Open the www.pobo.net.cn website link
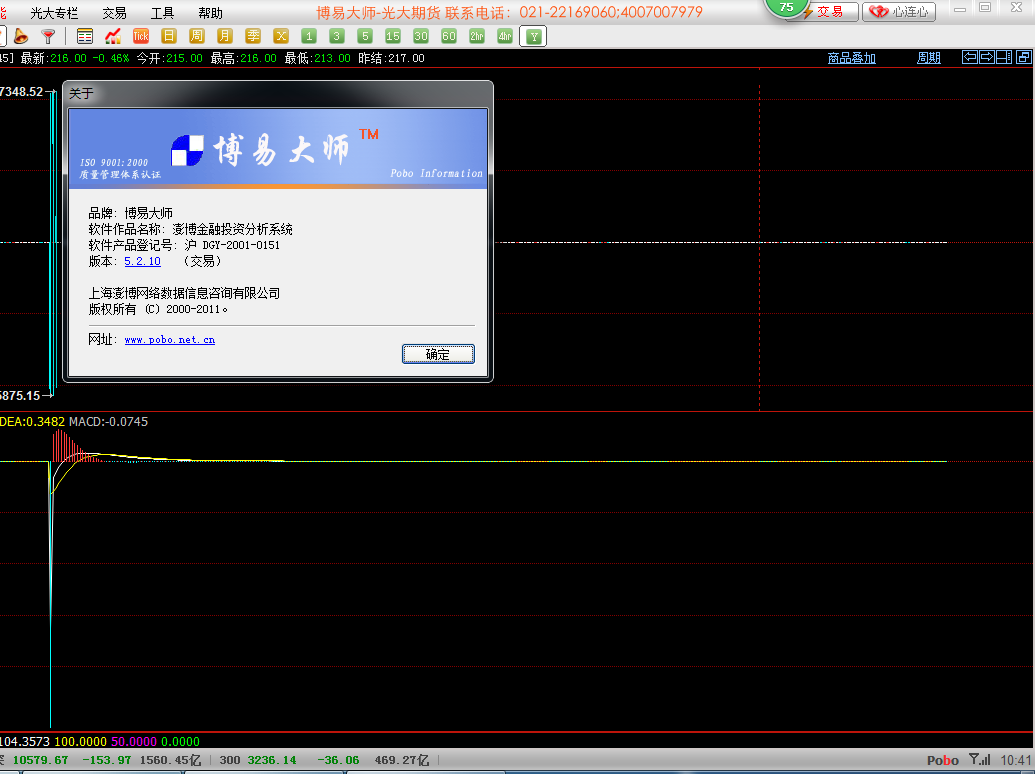The width and height of the screenshot is (1035, 774). click(169, 340)
